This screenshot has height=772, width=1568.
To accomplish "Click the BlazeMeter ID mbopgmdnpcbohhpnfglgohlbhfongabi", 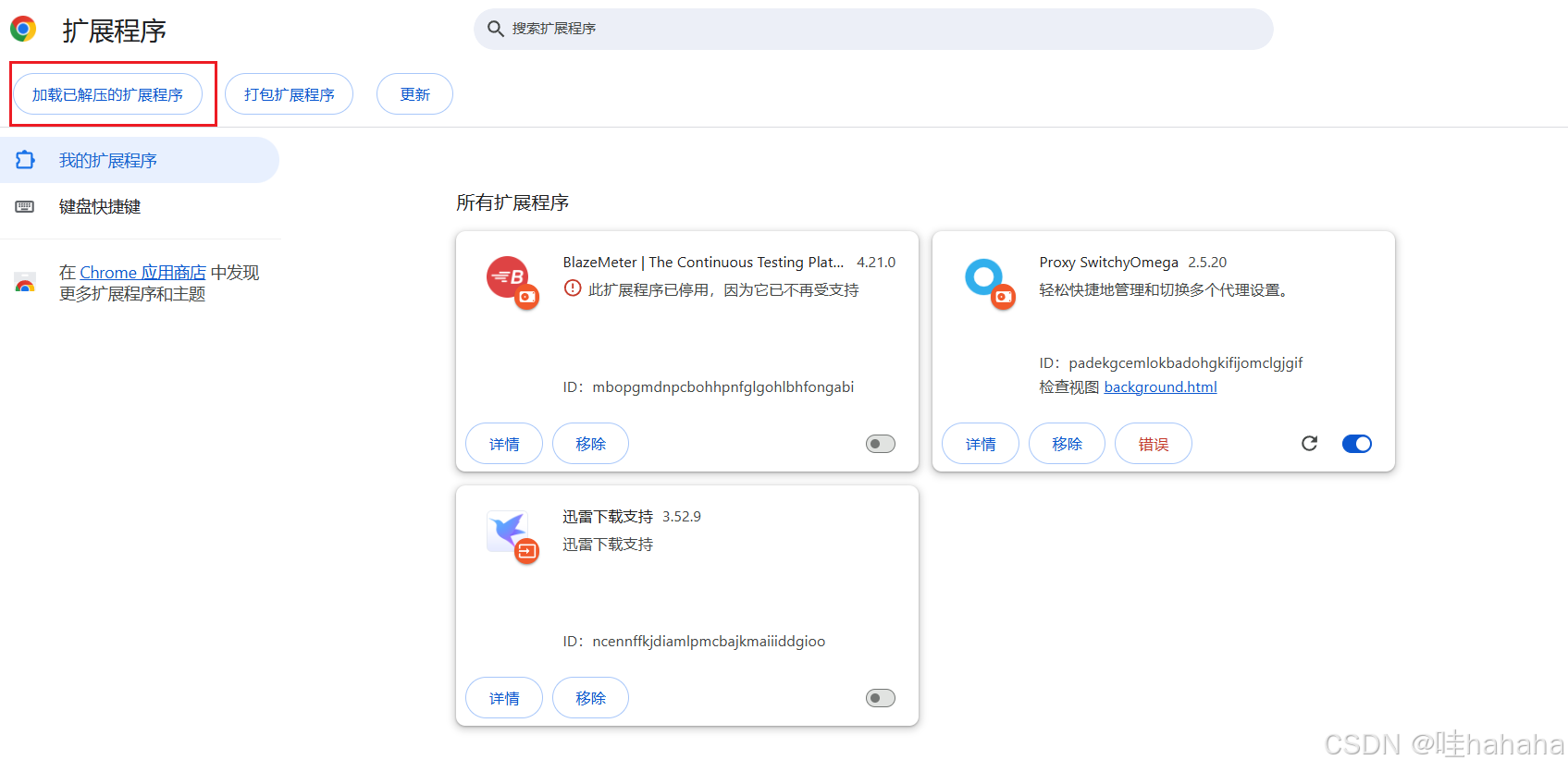I will (x=723, y=387).
